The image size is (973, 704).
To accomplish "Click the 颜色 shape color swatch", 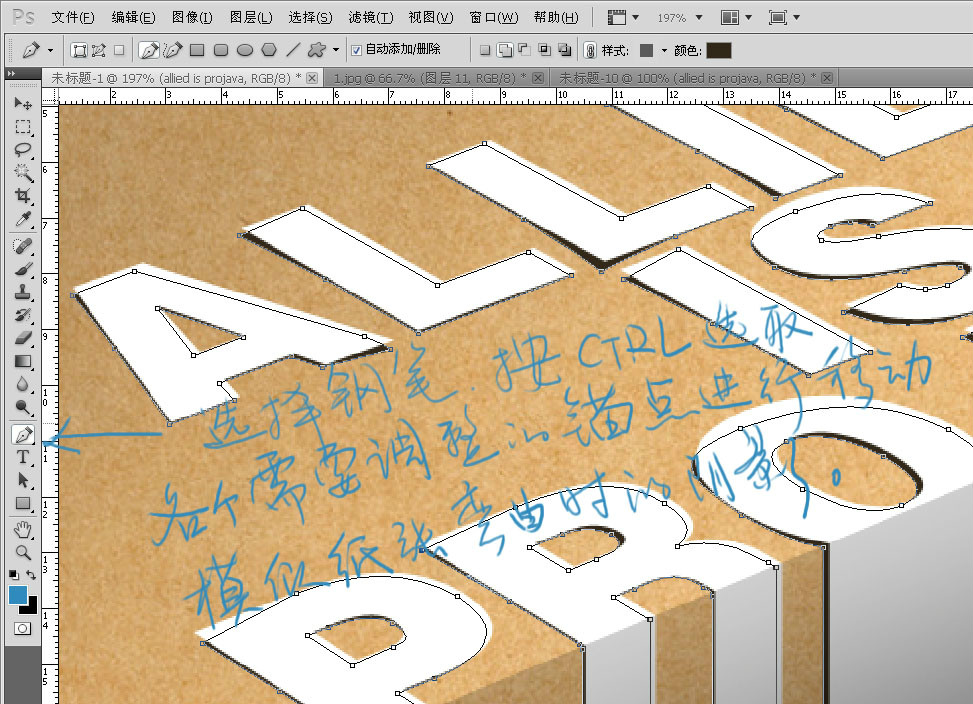I will tap(719, 50).
